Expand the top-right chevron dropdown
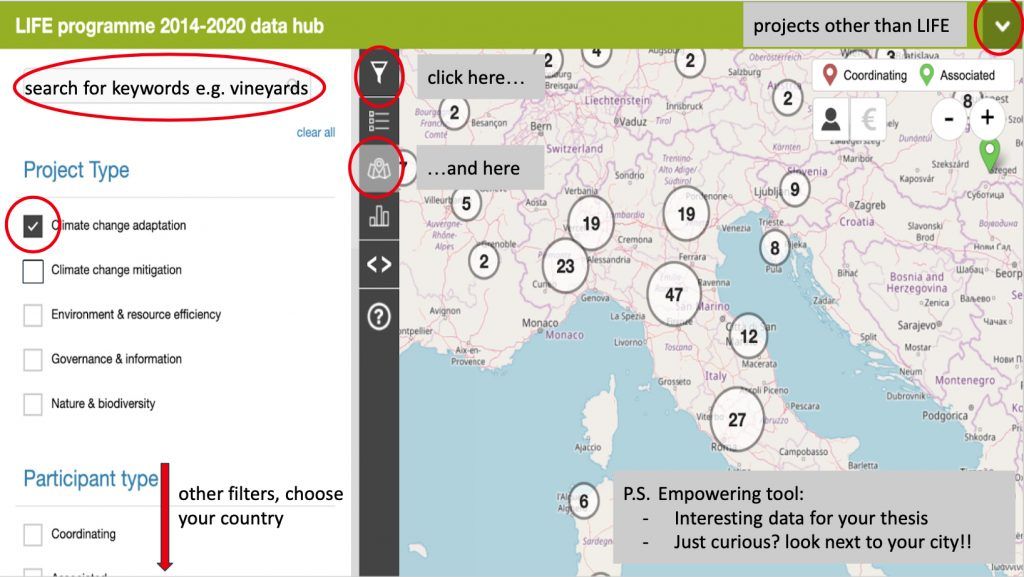The width and height of the screenshot is (1024, 577). click(x=1001, y=26)
